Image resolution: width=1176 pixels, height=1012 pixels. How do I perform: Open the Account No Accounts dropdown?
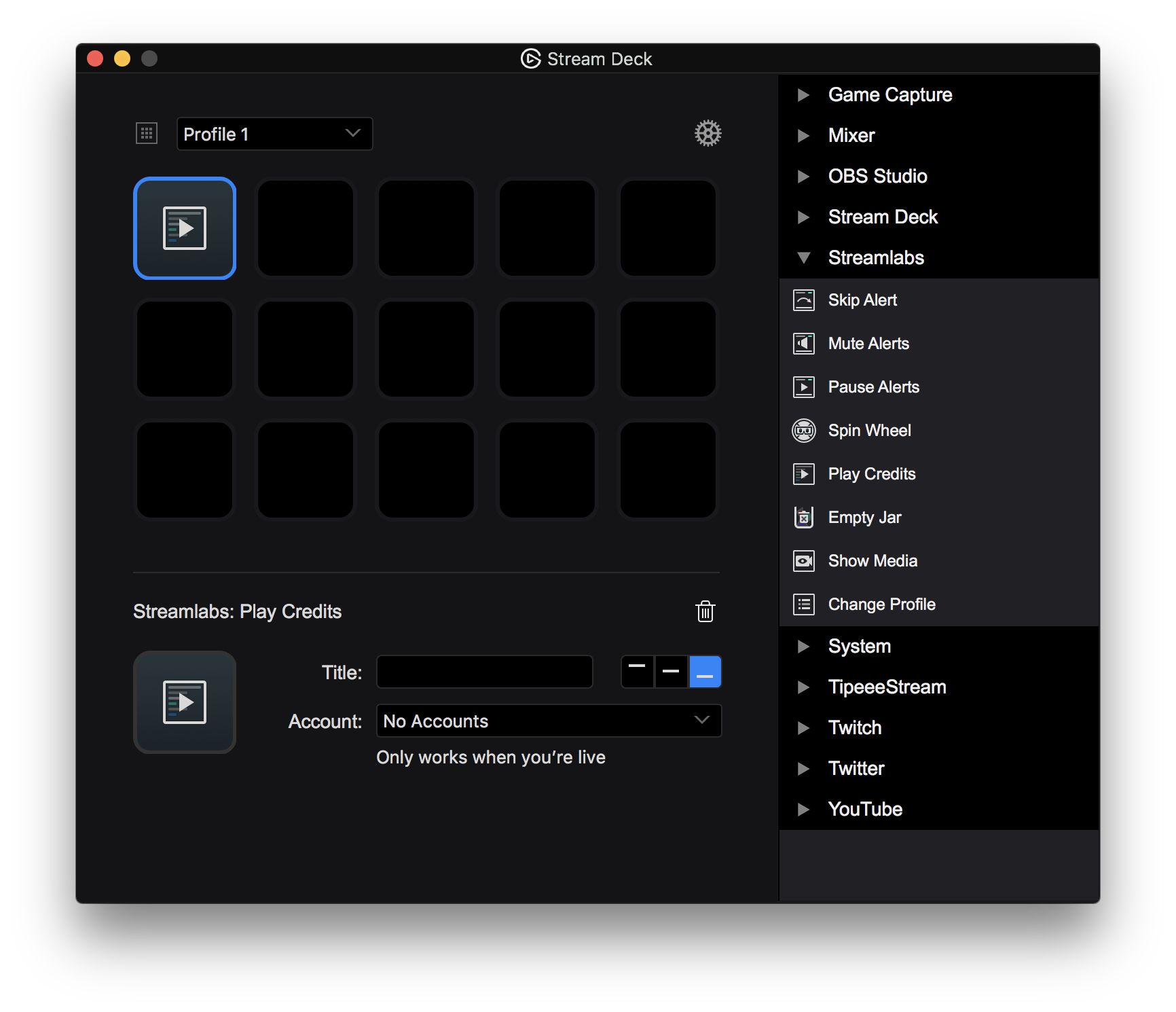548,721
